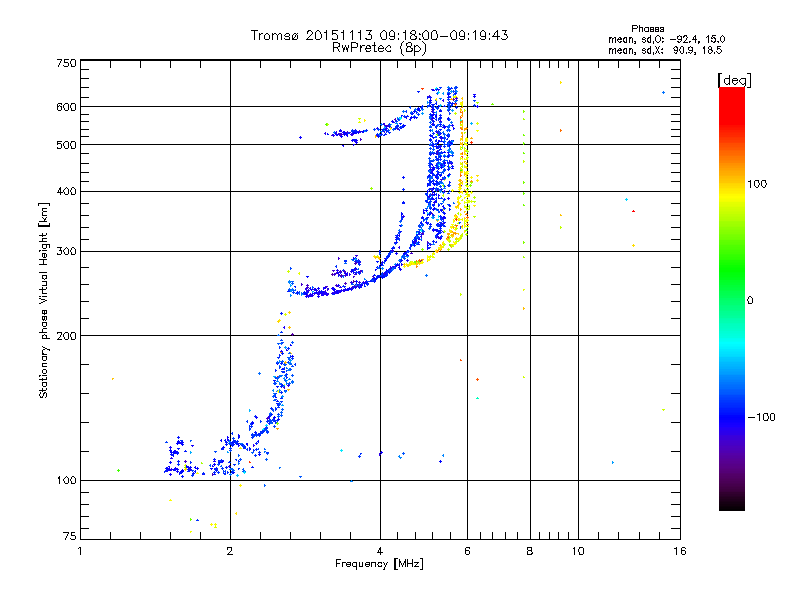Viewport: 800px width, 600px height.
Task: Click the y-axis tick label '750'
Action: pos(66,63)
